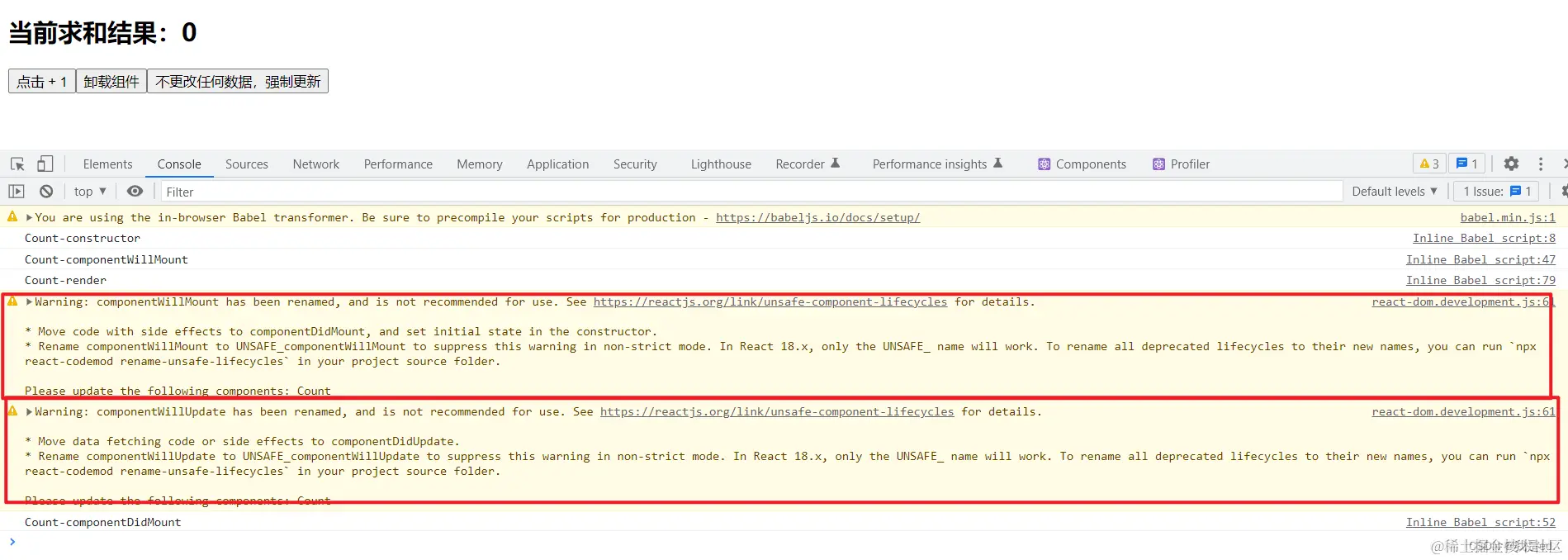Viewport: 1568px width, 560px height.
Task: Click warning icon on Babel transformer message
Action: [x=12, y=216]
